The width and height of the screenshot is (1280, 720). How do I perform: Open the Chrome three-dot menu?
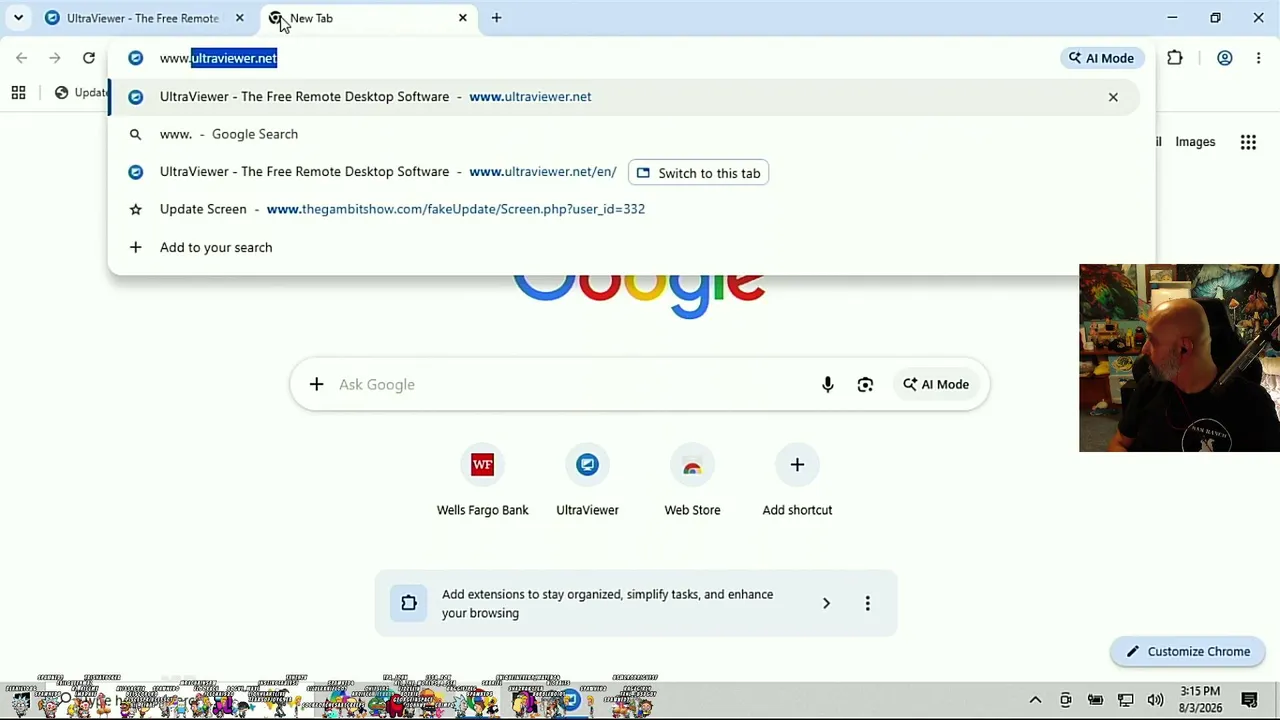click(1258, 58)
